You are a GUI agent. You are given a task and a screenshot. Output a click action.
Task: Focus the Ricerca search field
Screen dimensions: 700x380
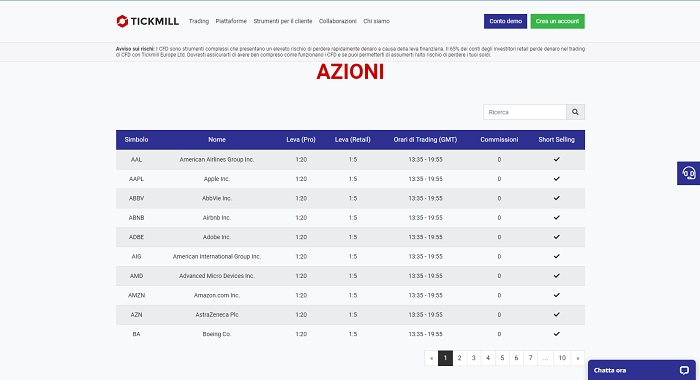tap(525, 112)
